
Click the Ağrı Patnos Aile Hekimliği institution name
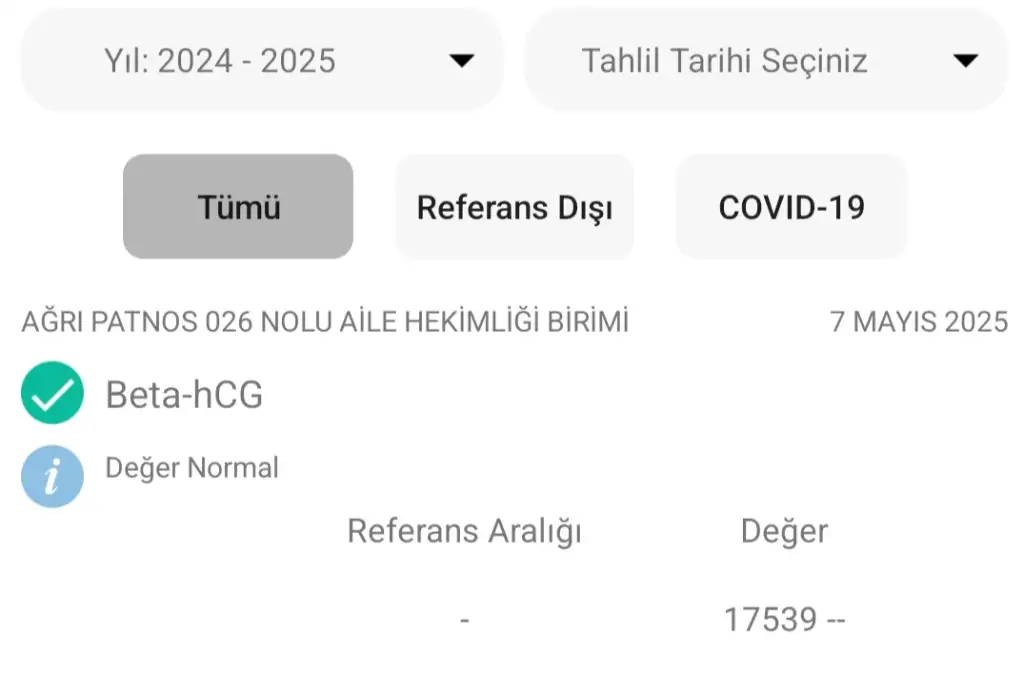point(325,323)
